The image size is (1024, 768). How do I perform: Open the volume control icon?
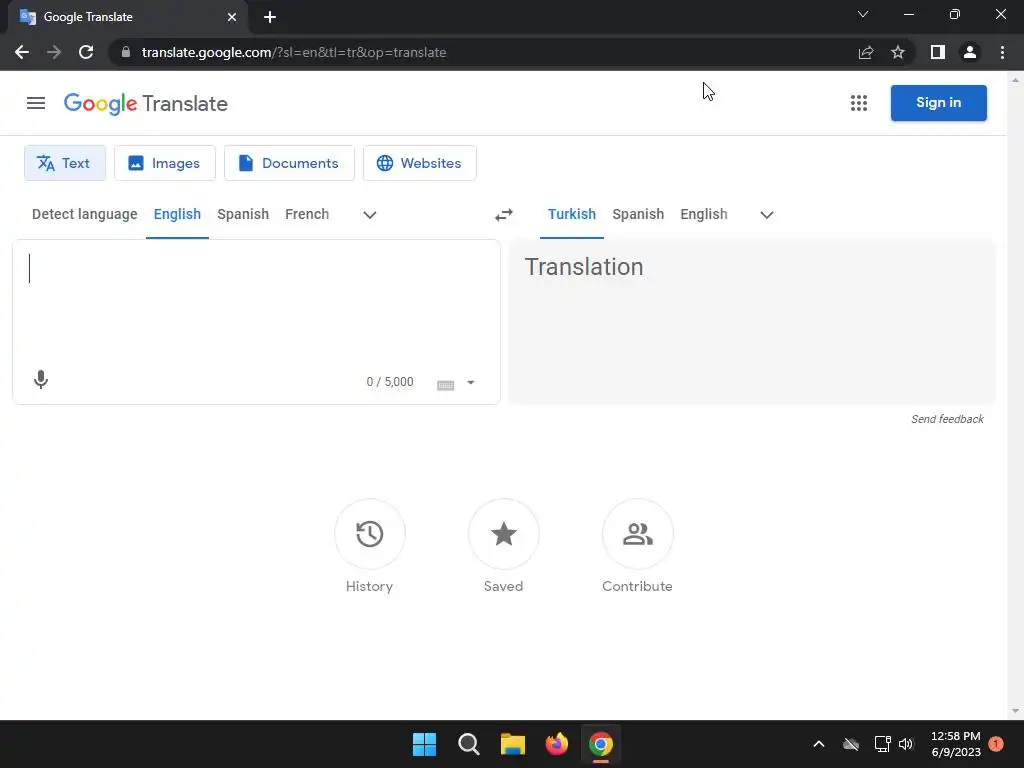pos(906,744)
